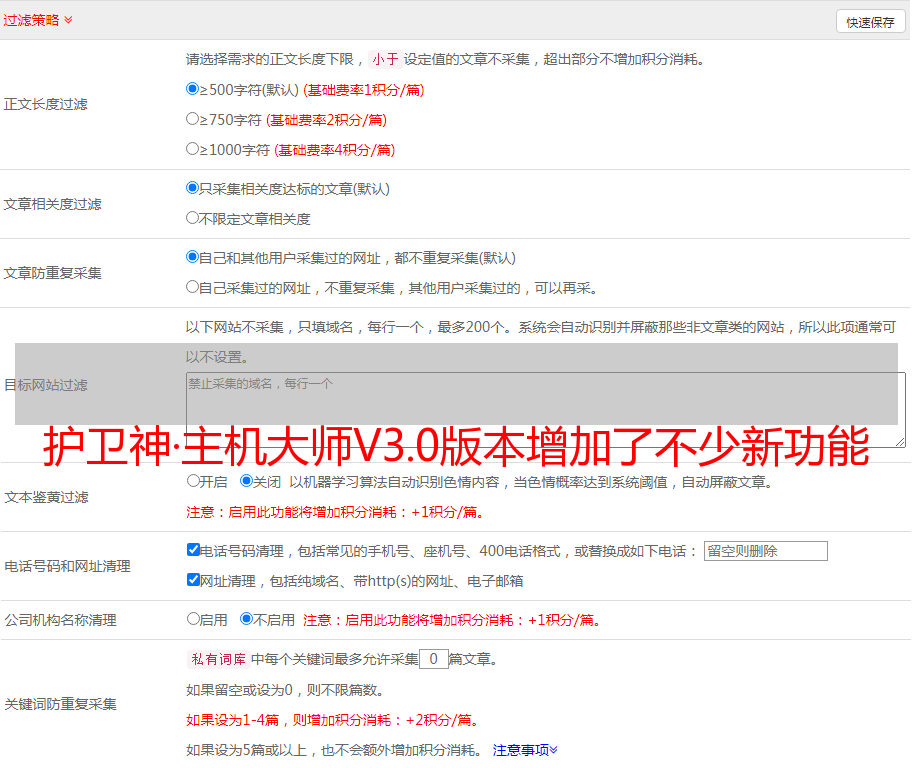Screen dimensions: 912x768
Task: Select ≥1000字符 length option
Action: click(193, 148)
